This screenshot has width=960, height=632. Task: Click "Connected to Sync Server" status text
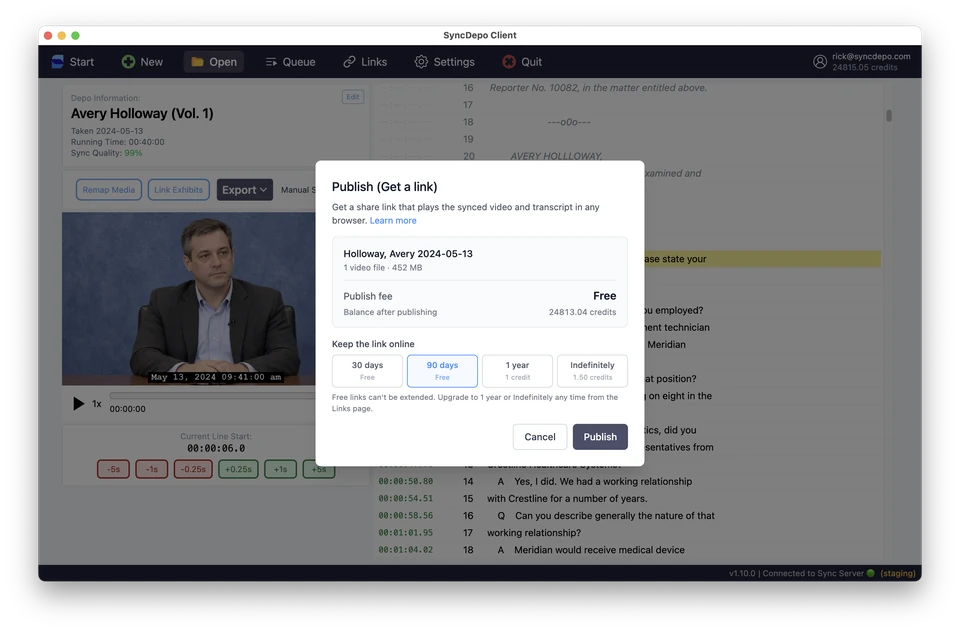point(813,573)
